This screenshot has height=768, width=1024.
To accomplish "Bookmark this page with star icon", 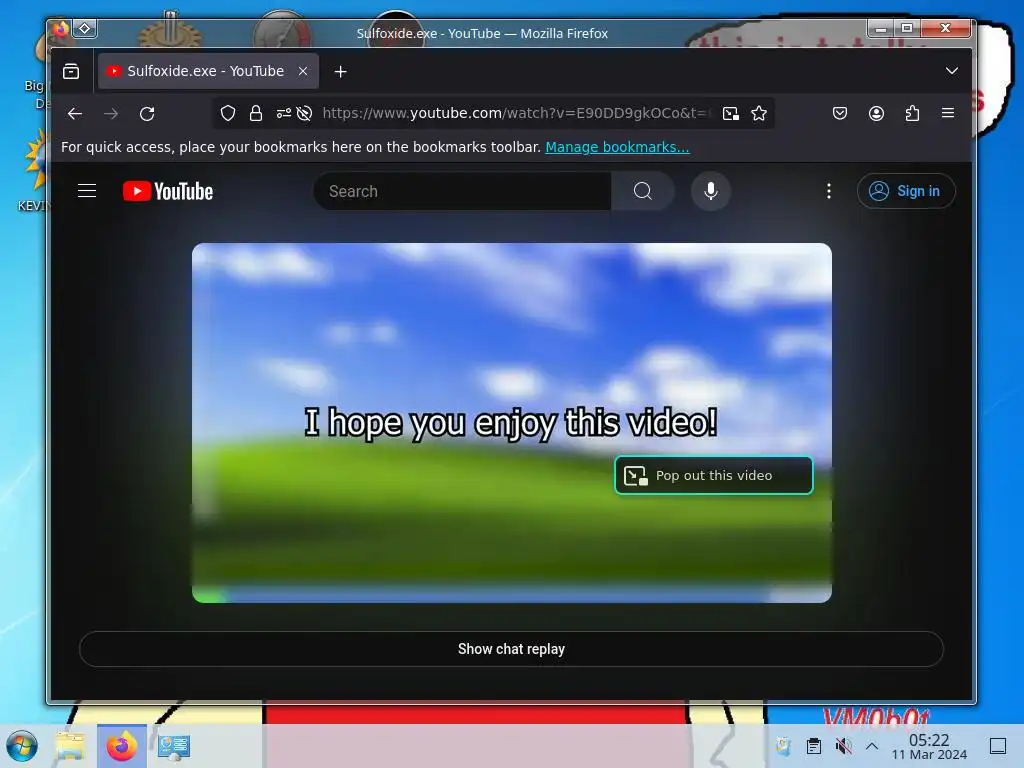I will click(759, 114).
